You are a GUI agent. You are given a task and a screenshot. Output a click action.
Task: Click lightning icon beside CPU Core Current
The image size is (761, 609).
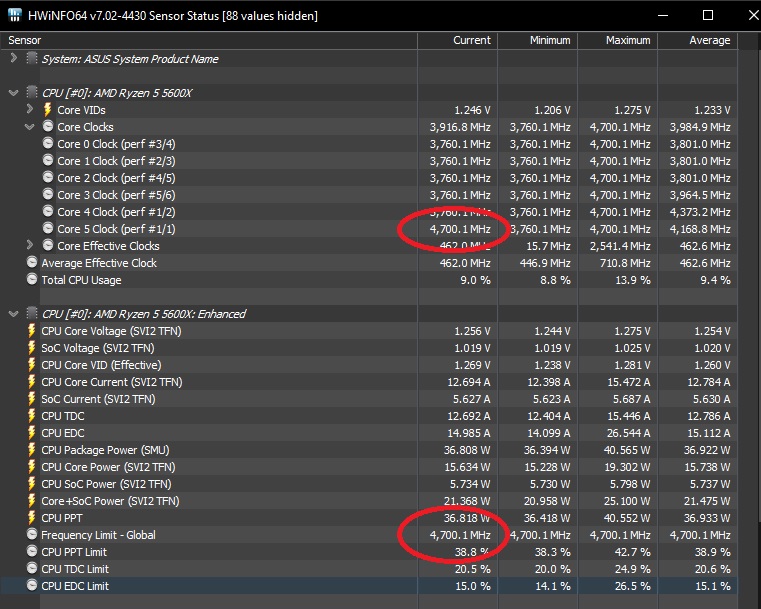(x=32, y=381)
